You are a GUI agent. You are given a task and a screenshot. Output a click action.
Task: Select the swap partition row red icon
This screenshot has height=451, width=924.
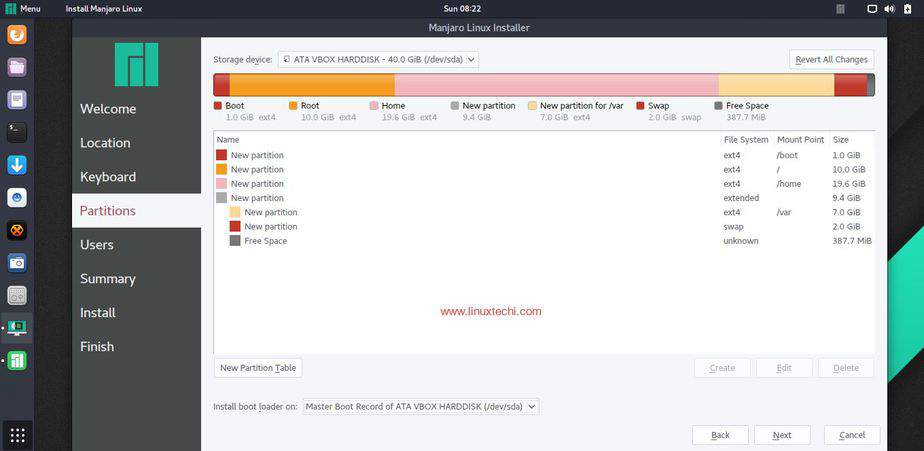coord(235,226)
